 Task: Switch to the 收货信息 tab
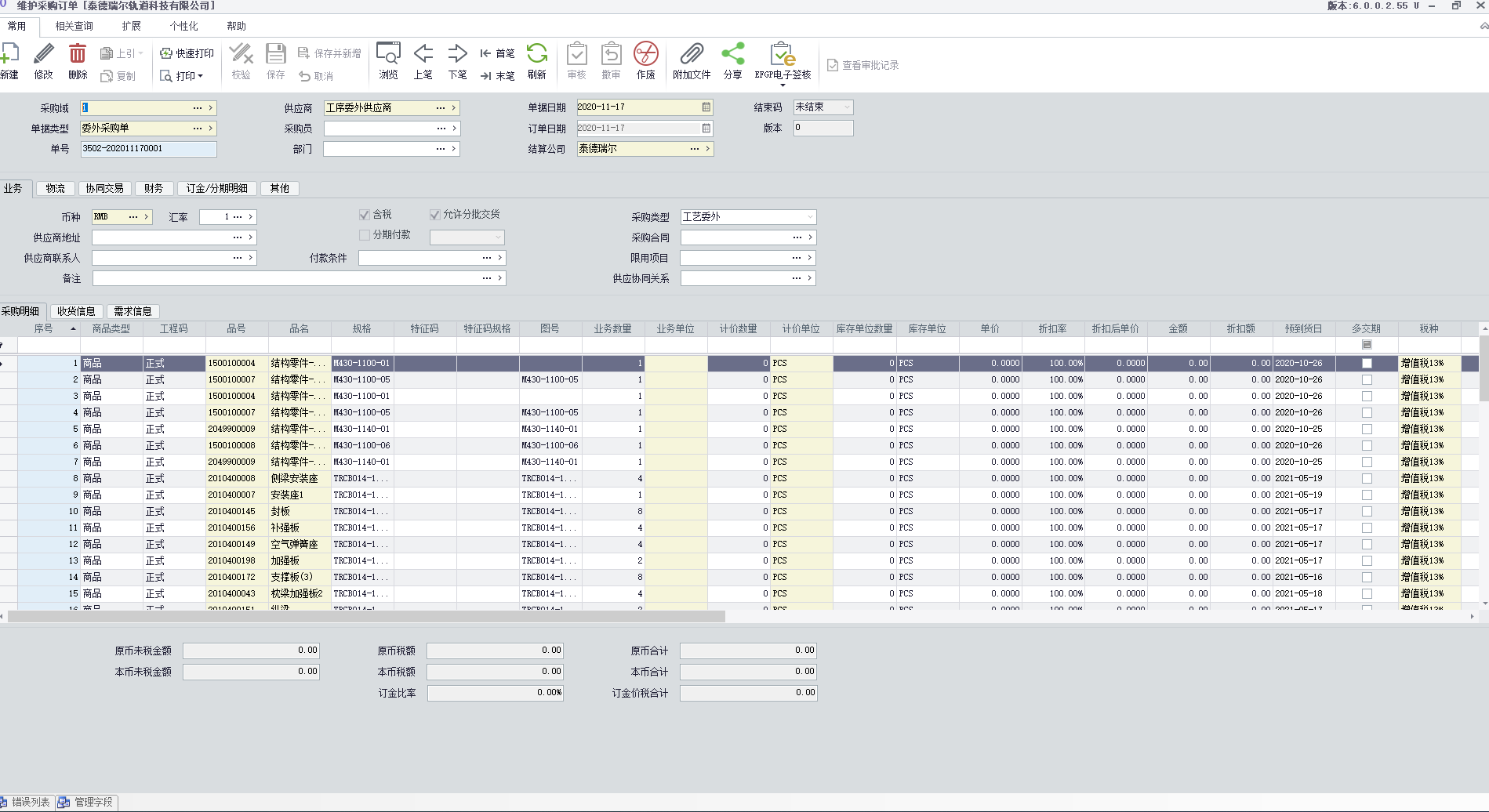76,311
